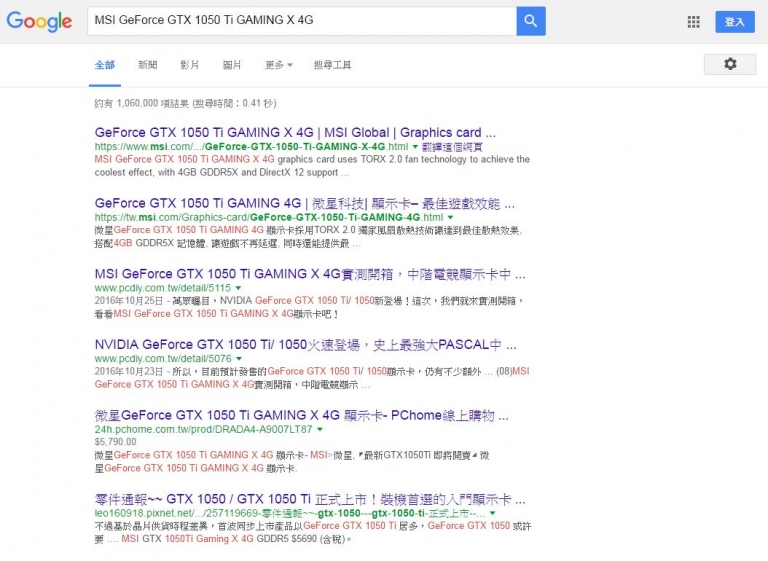Click the blue search magnifier button
768x561 pixels.
[531, 21]
